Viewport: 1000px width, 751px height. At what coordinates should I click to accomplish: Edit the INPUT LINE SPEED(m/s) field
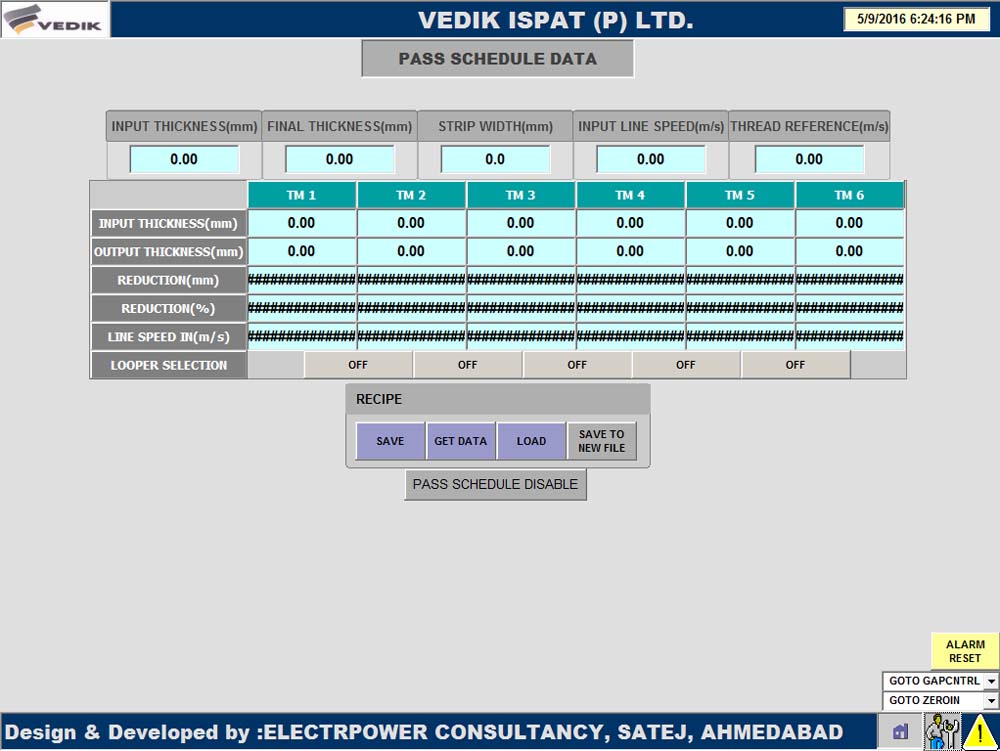tap(651, 159)
